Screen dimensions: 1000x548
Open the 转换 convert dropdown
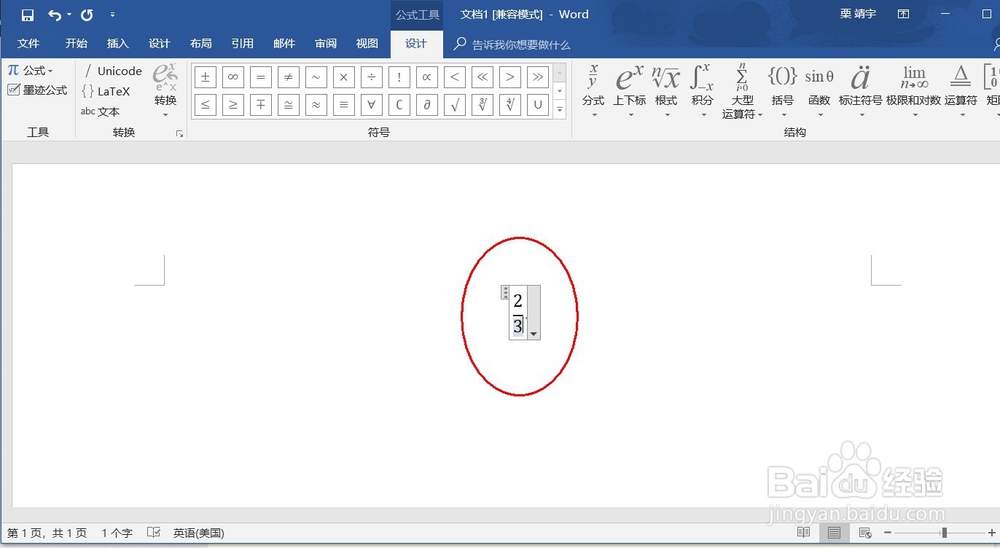[x=165, y=90]
